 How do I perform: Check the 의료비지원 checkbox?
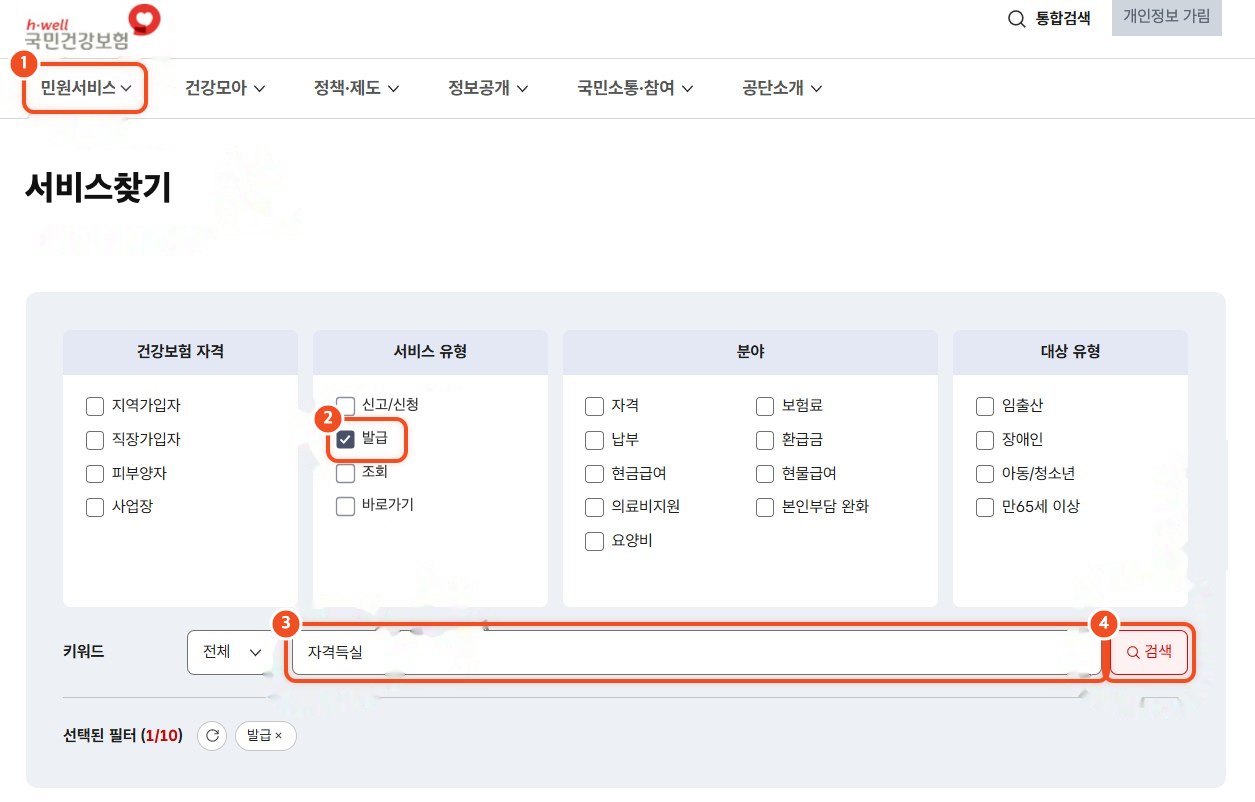point(594,507)
